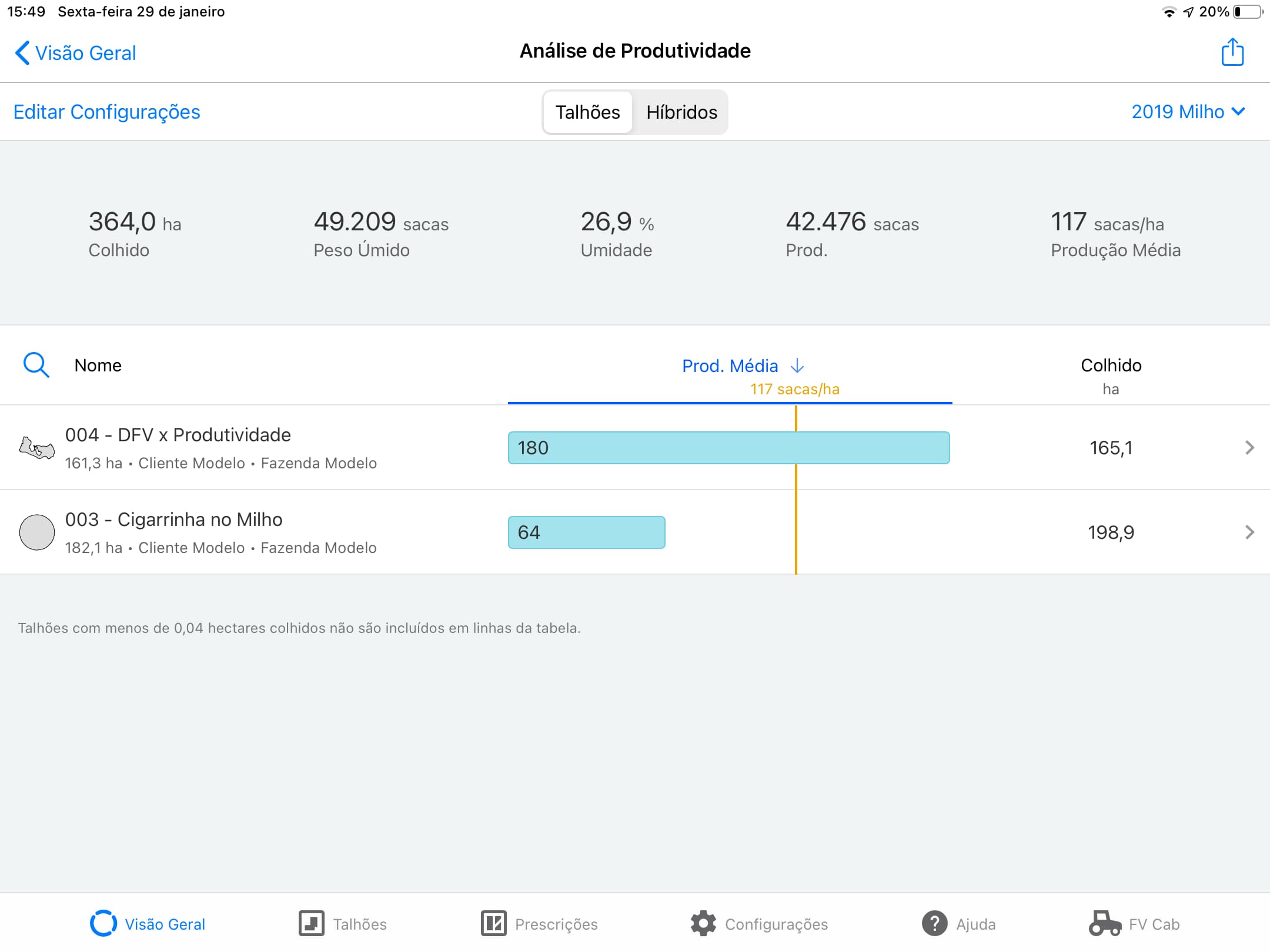Tap the 165,1 harvested value
The height and width of the screenshot is (952, 1270).
pyautogui.click(x=1111, y=448)
